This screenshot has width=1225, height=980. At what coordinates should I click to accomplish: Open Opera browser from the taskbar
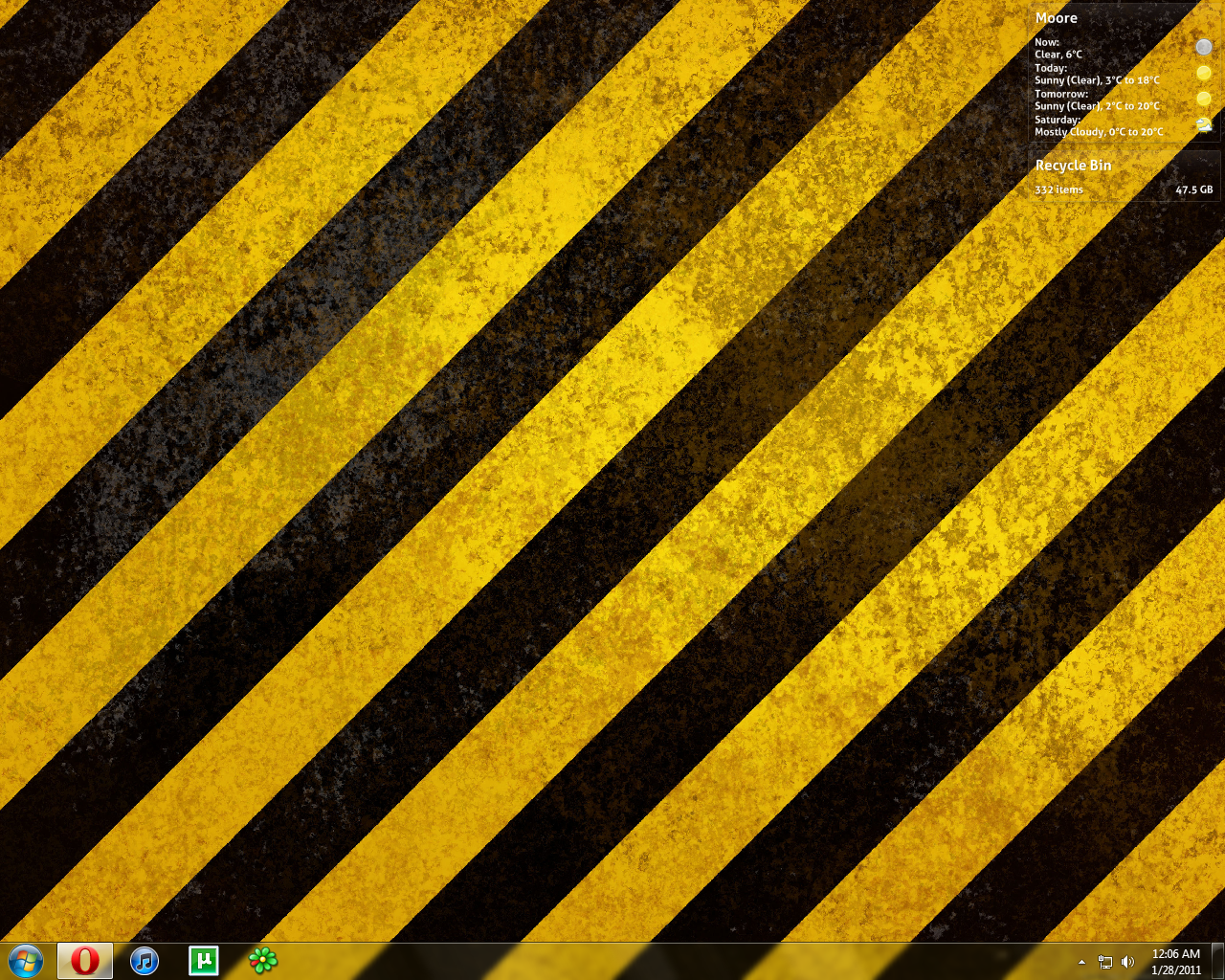pyautogui.click(x=84, y=961)
